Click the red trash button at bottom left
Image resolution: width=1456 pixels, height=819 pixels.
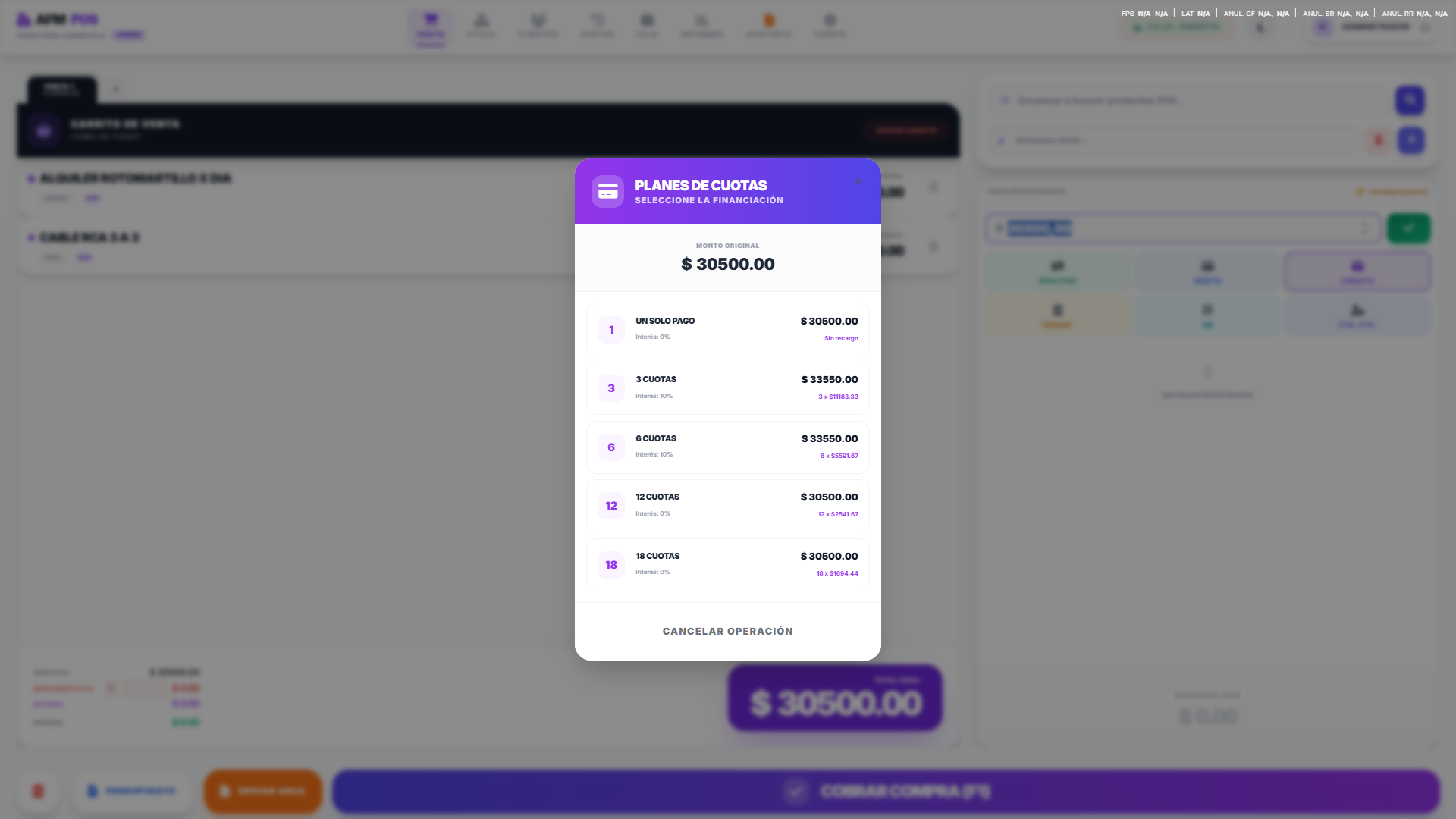(x=38, y=791)
